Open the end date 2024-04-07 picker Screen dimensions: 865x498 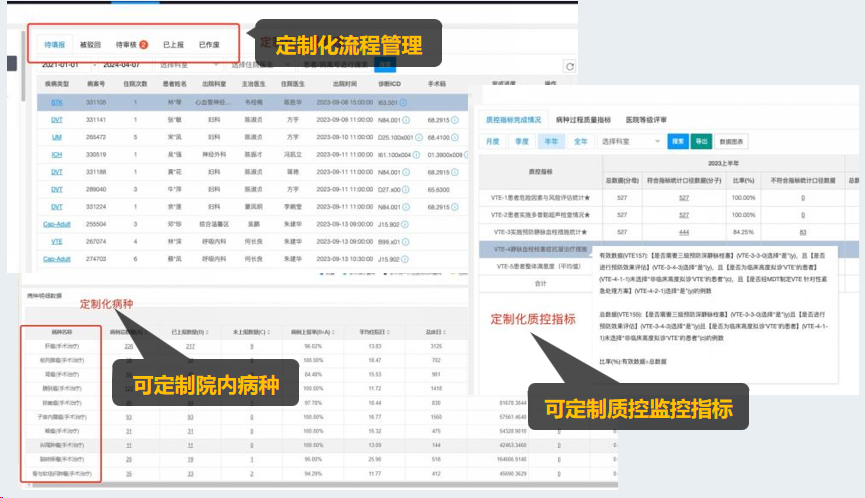click(122, 65)
